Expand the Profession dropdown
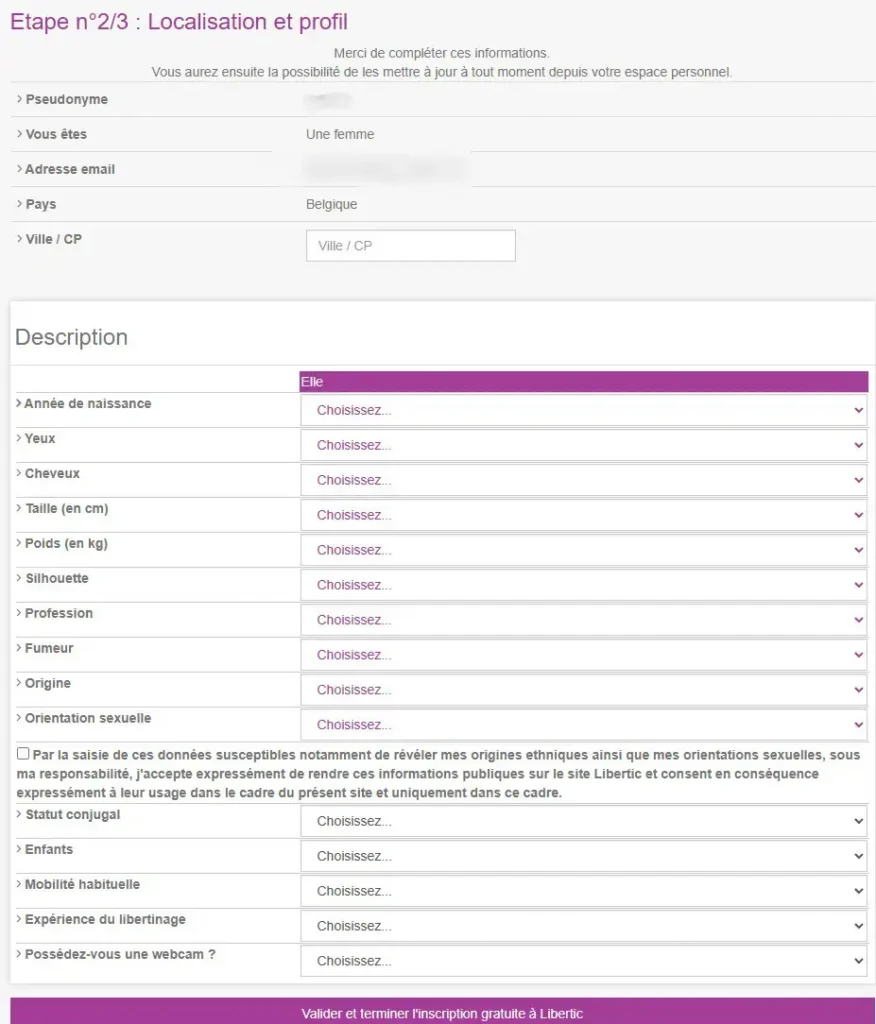 tap(583, 620)
